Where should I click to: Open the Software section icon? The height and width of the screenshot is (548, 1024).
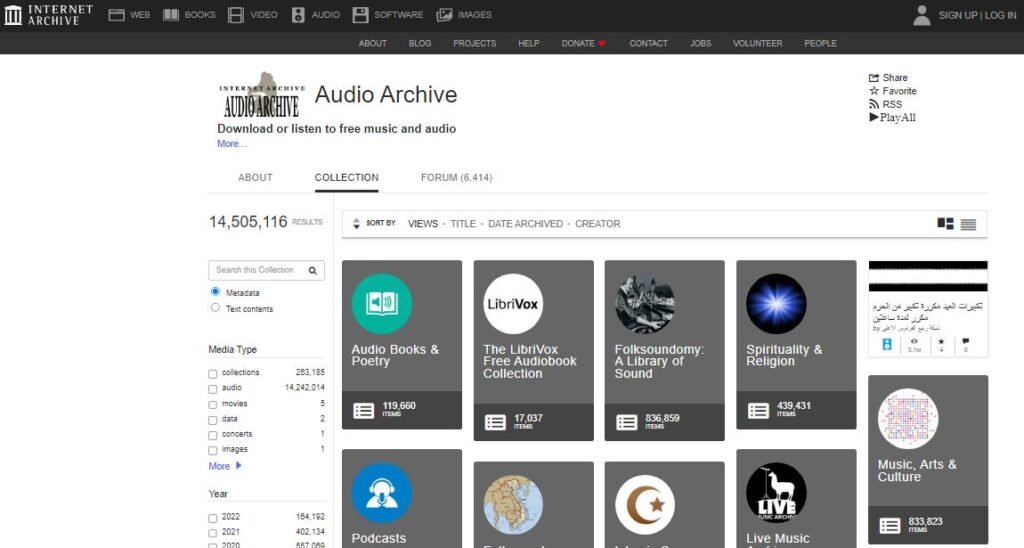tap(360, 14)
